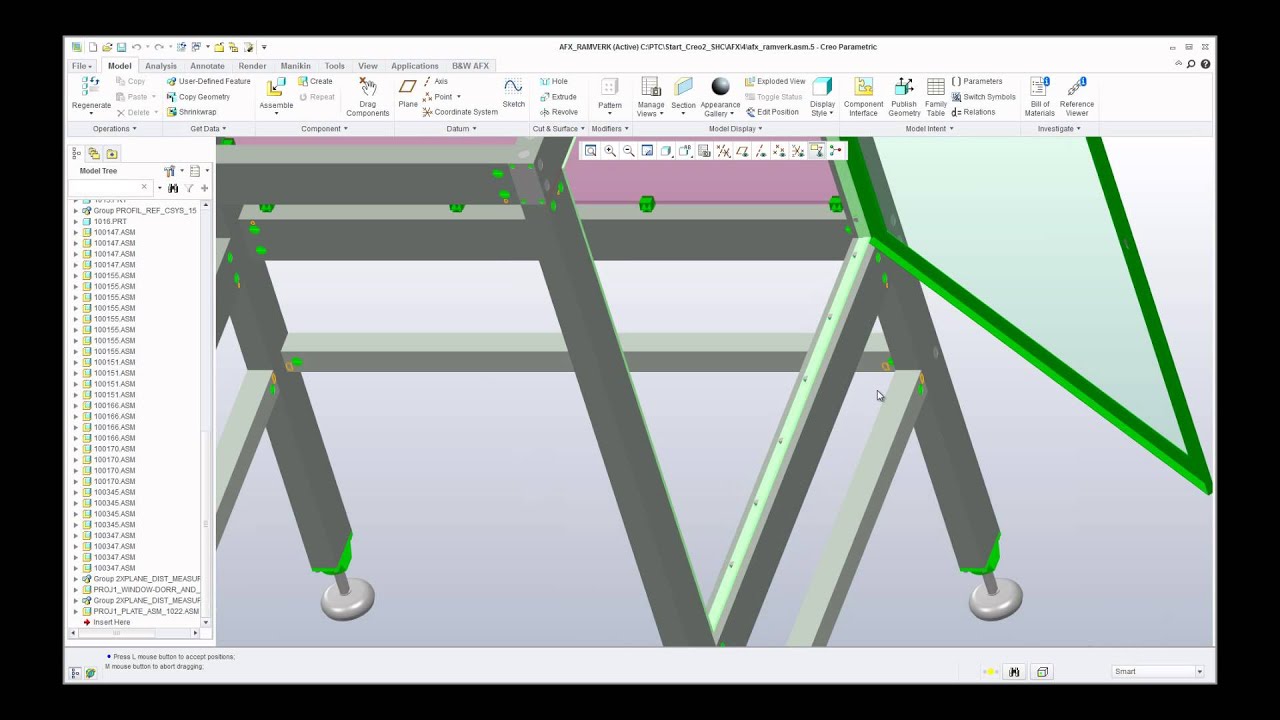Click the Edit Position button
Image resolution: width=1280 pixels, height=720 pixels.
[x=772, y=112]
